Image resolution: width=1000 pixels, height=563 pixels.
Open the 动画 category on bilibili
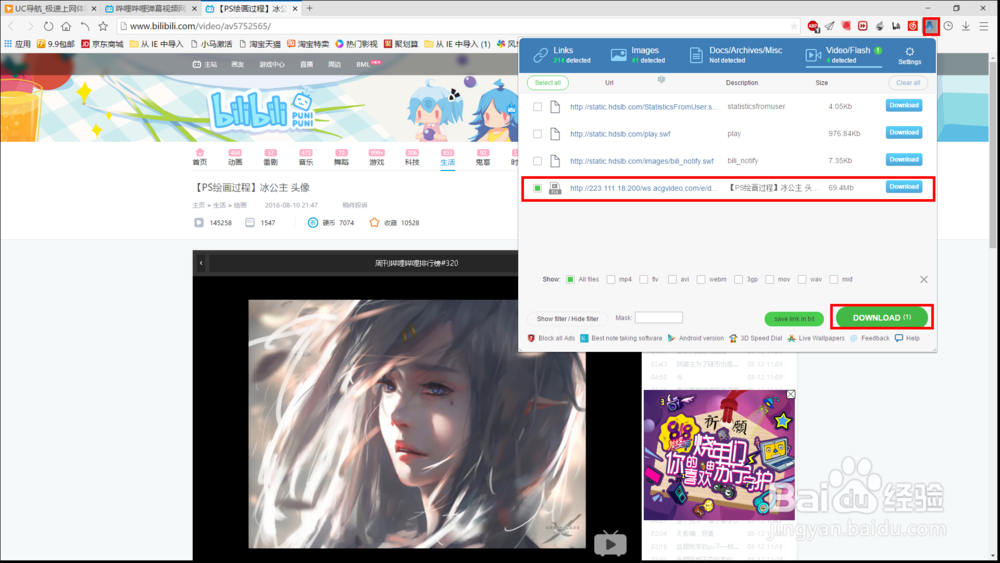(235, 157)
